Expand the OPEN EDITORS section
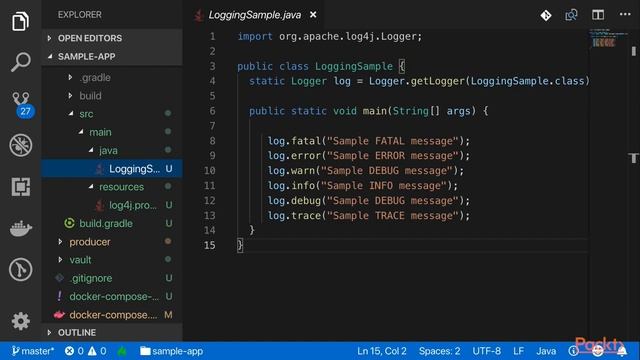 pos(112,38)
